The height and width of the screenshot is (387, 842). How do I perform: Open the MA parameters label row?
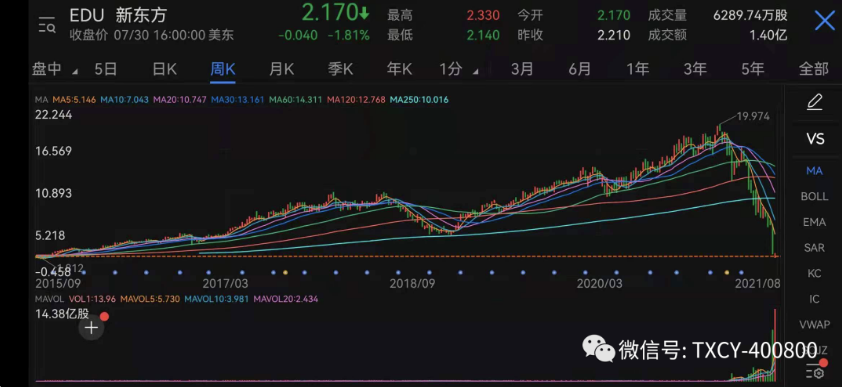(242, 100)
